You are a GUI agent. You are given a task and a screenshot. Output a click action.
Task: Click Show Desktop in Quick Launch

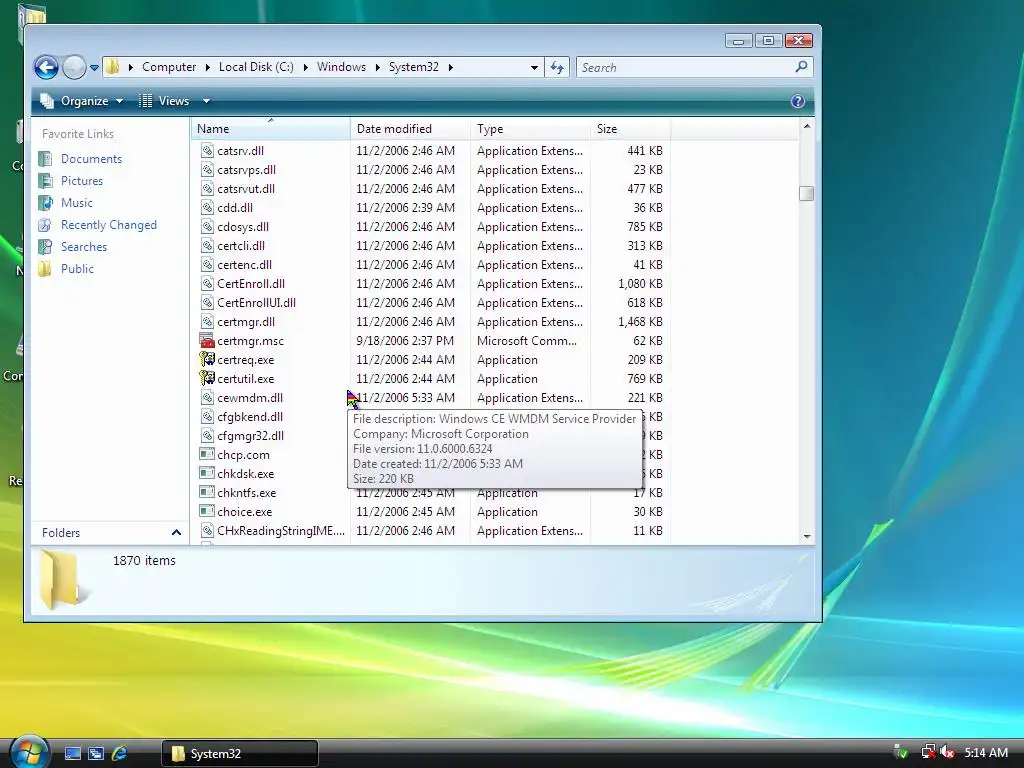[x=72, y=753]
